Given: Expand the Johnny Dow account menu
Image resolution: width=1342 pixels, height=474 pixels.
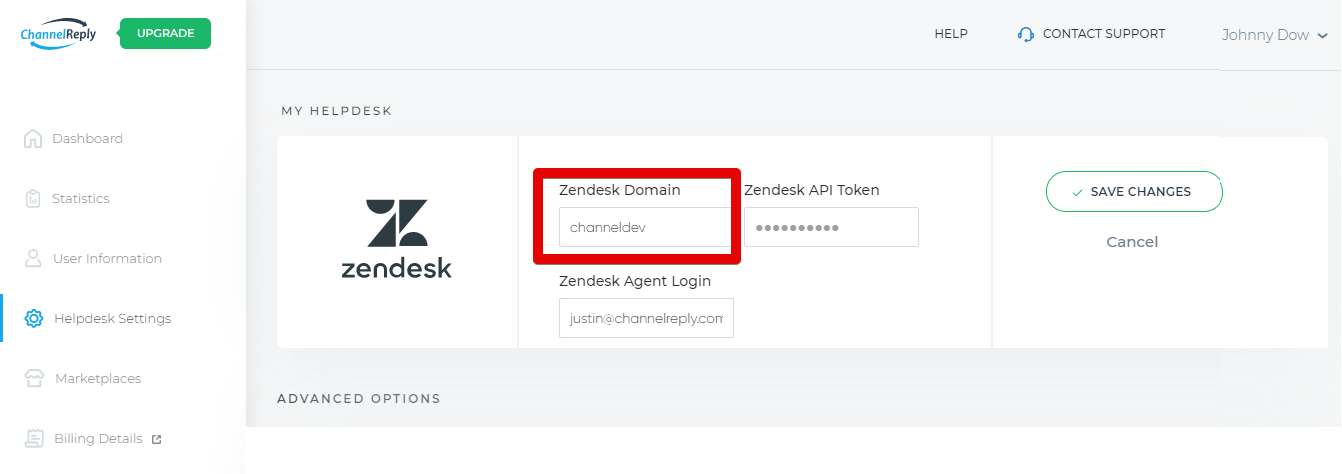Looking at the screenshot, I should click(x=1274, y=35).
